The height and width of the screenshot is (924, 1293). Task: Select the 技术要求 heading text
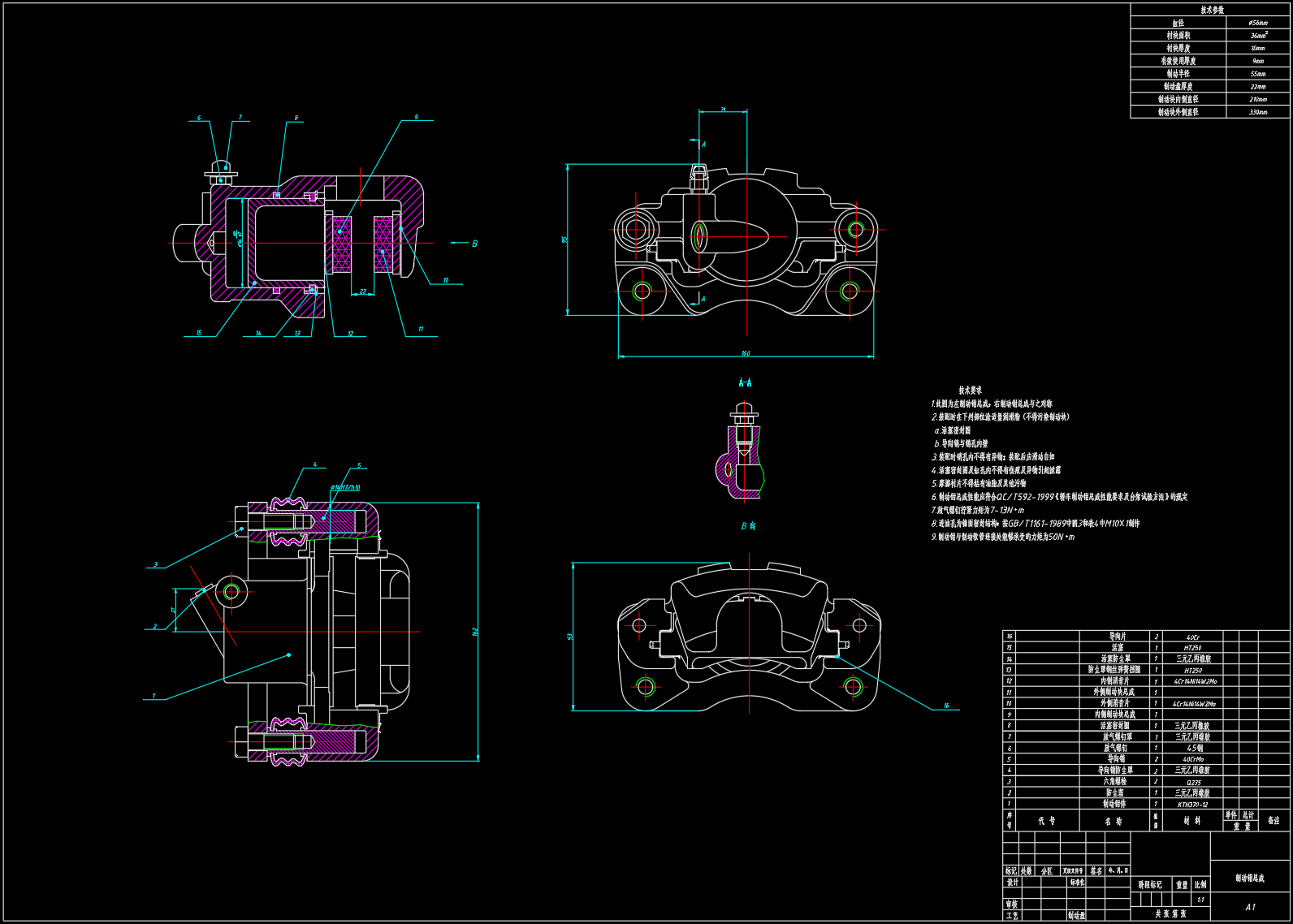click(x=970, y=390)
